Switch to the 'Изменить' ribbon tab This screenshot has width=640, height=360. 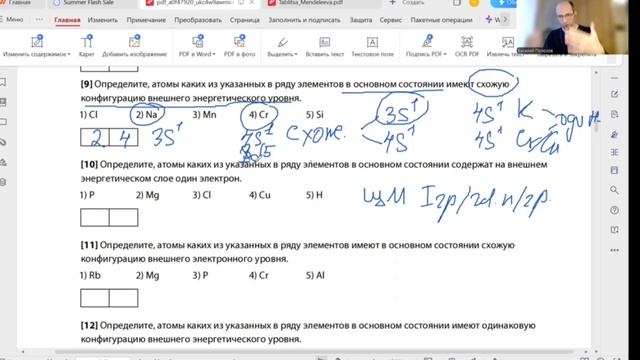(x=102, y=20)
